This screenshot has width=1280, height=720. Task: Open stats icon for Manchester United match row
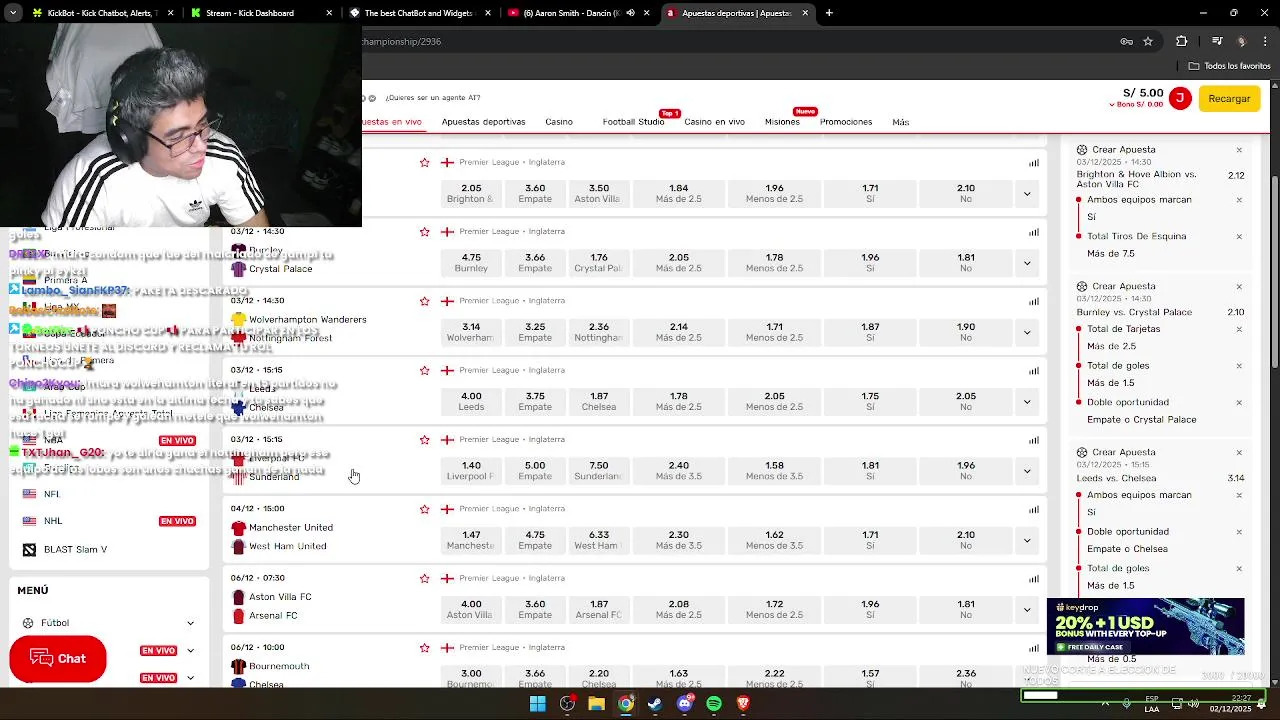[1034, 509]
